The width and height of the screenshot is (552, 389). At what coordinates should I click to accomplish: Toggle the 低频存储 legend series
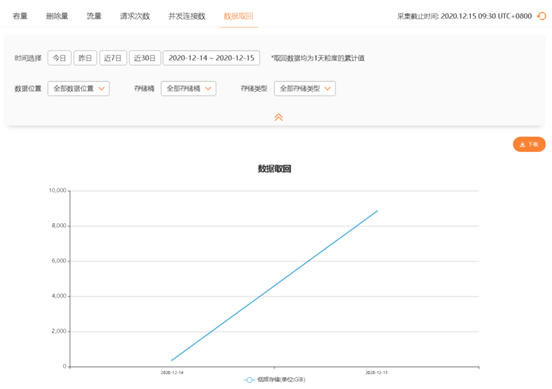(x=275, y=380)
